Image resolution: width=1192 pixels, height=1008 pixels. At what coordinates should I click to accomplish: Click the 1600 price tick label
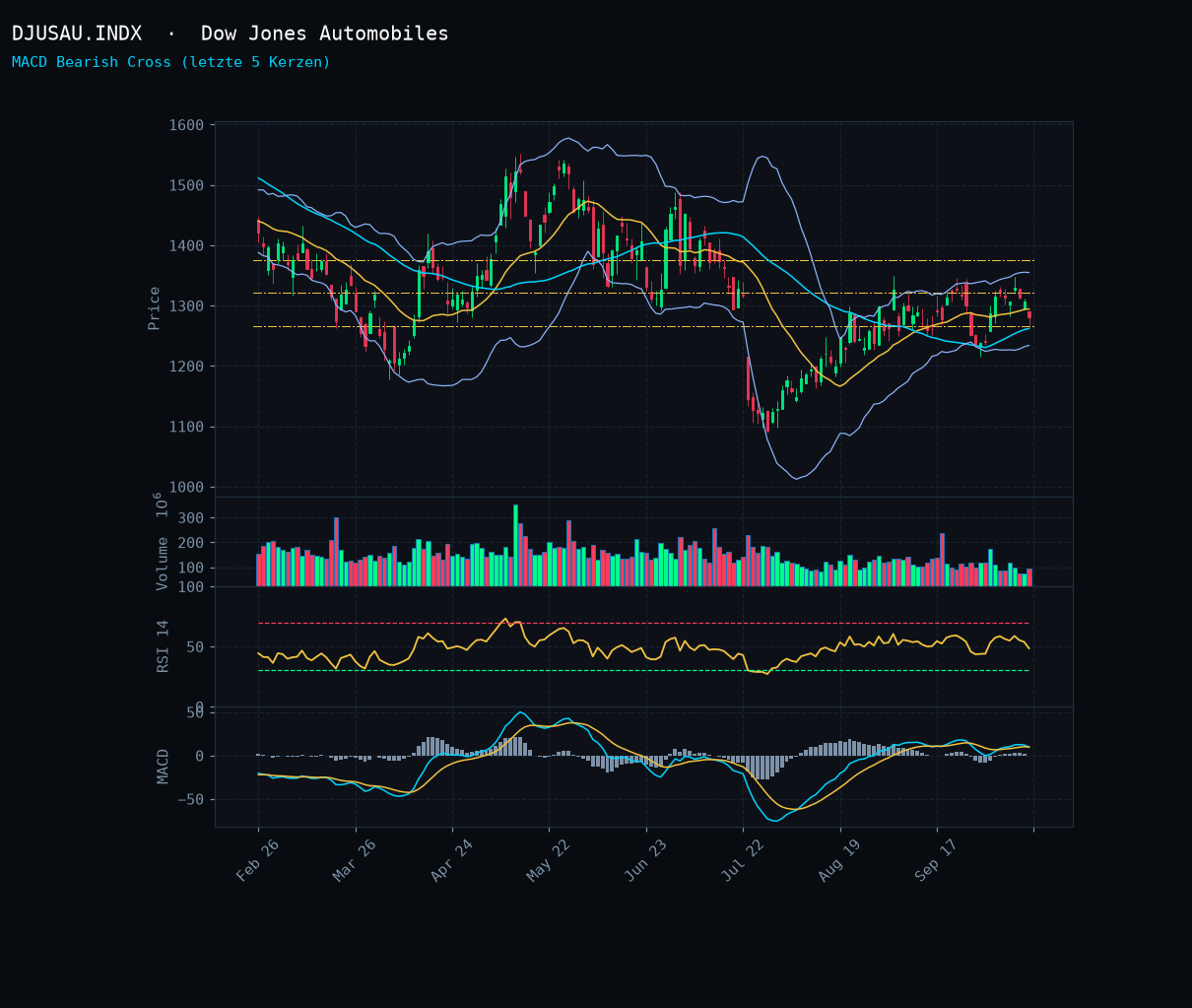(x=186, y=125)
